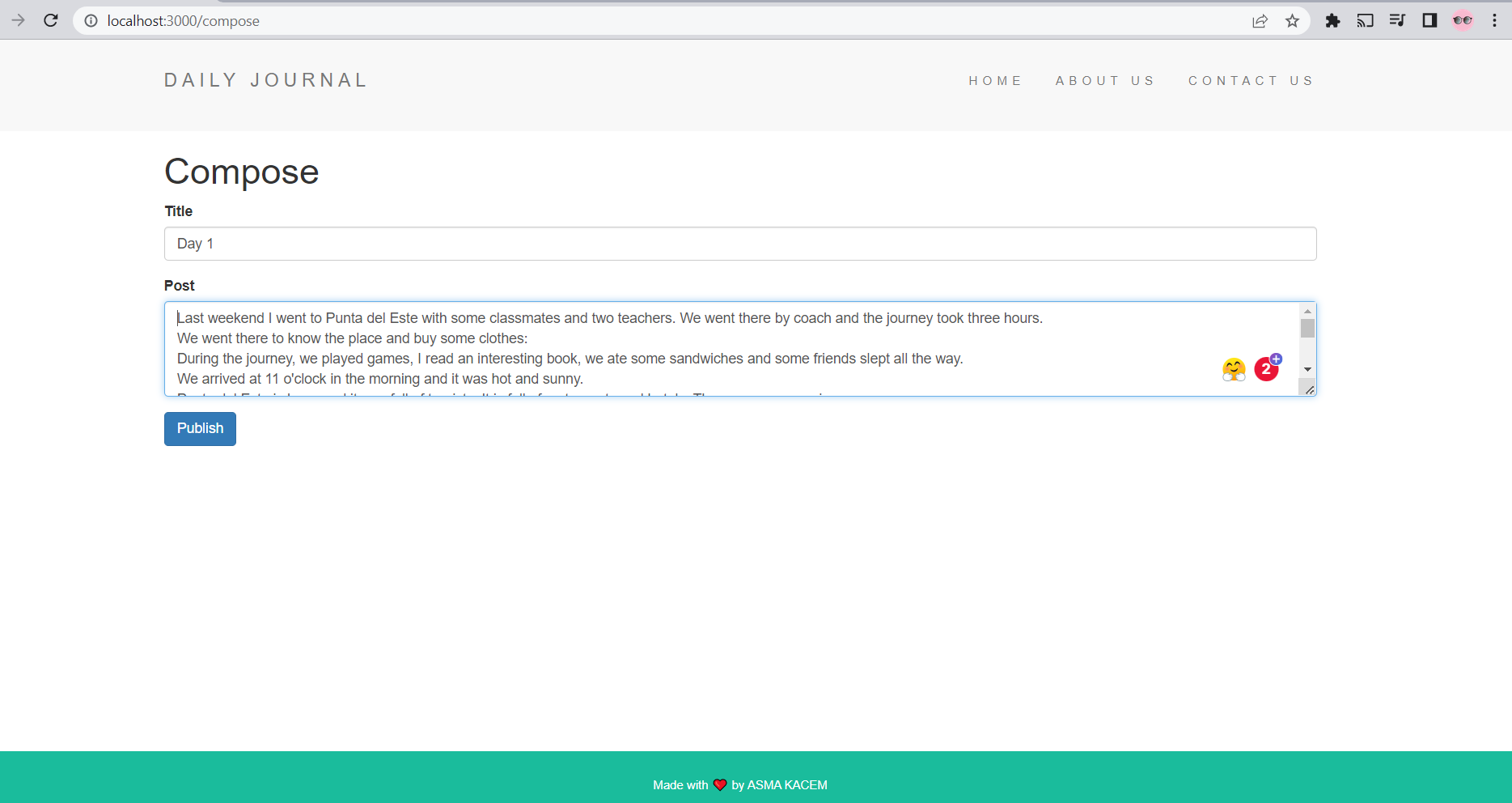Open the ABOUT US navigation item

tap(1105, 80)
